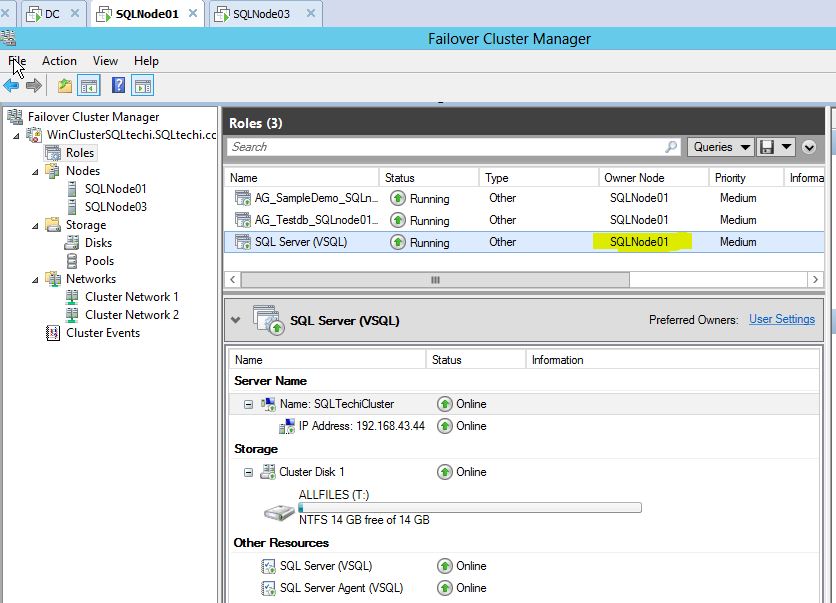Switch to the DC tab
This screenshot has height=603, width=836.
click(x=52, y=14)
